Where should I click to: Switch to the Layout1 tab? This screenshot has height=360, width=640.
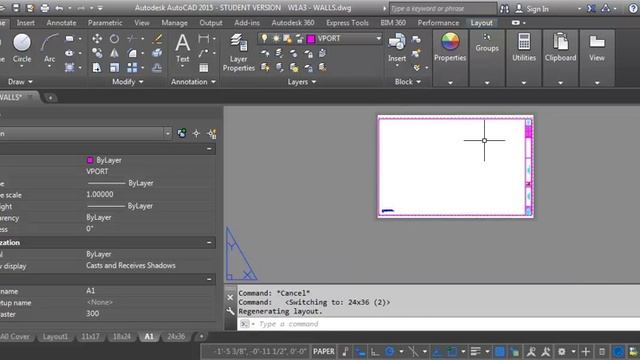coord(55,336)
